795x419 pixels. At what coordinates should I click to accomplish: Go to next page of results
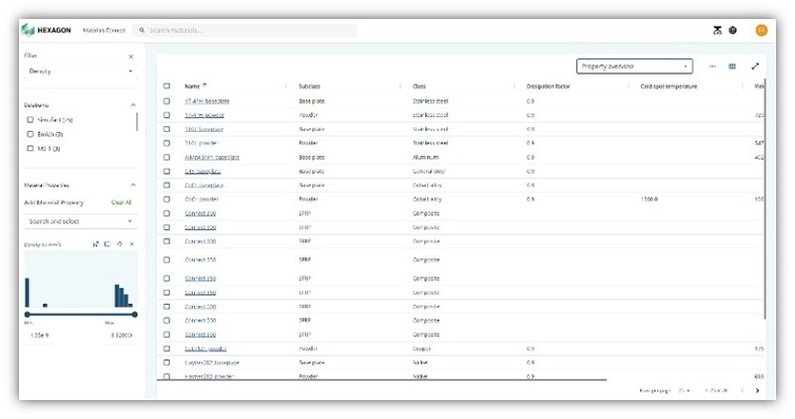(x=758, y=391)
